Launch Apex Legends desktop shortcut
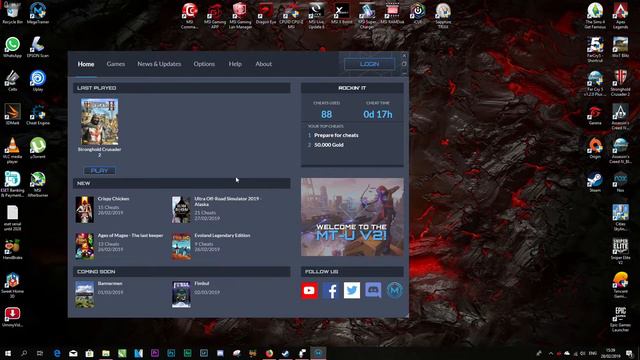 click(x=620, y=16)
